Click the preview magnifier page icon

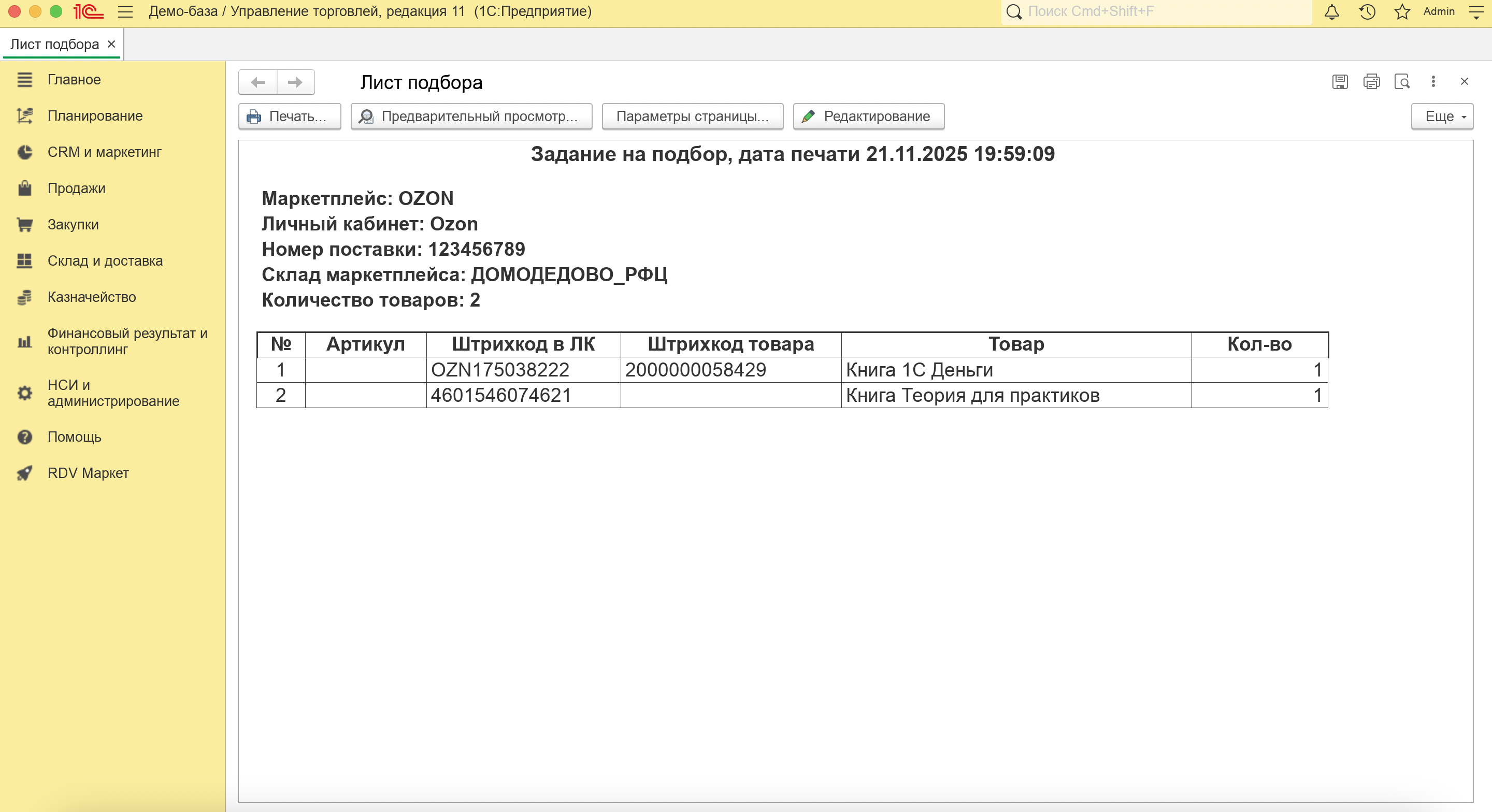click(1402, 82)
